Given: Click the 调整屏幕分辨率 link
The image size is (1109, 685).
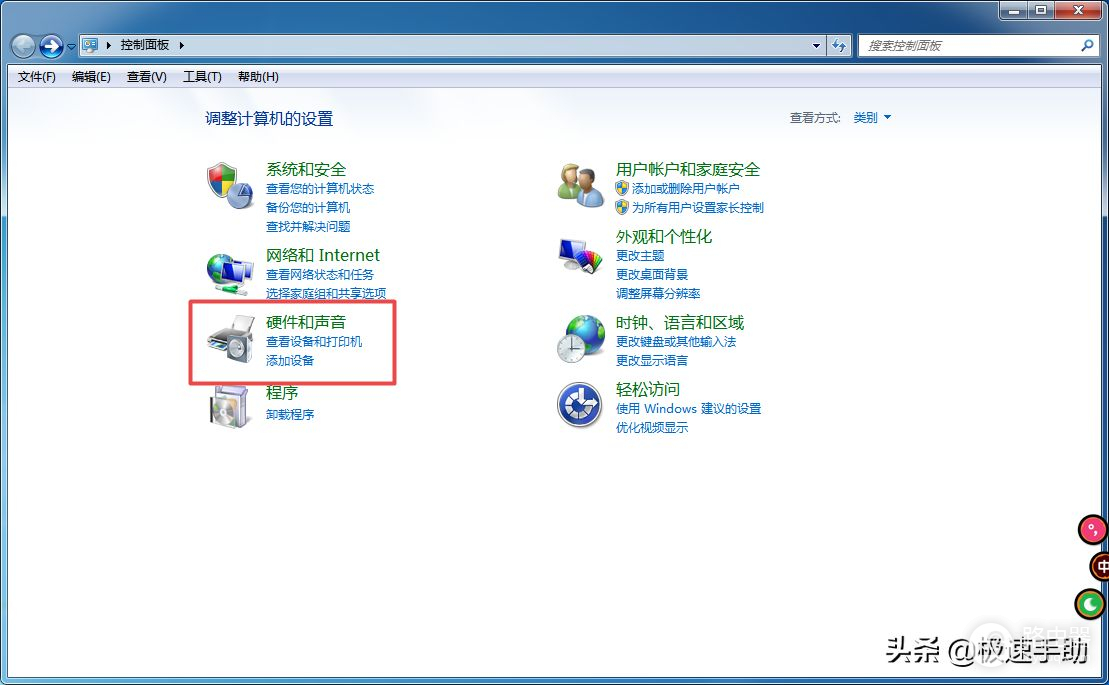Looking at the screenshot, I should click(x=658, y=293).
